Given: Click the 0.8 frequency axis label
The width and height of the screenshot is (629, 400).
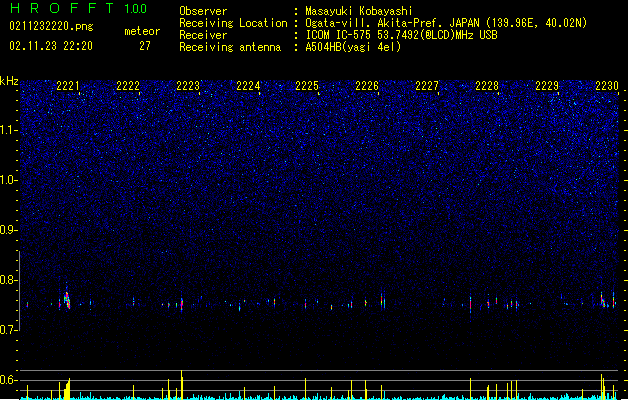Looking at the screenshot, I should [8, 280].
